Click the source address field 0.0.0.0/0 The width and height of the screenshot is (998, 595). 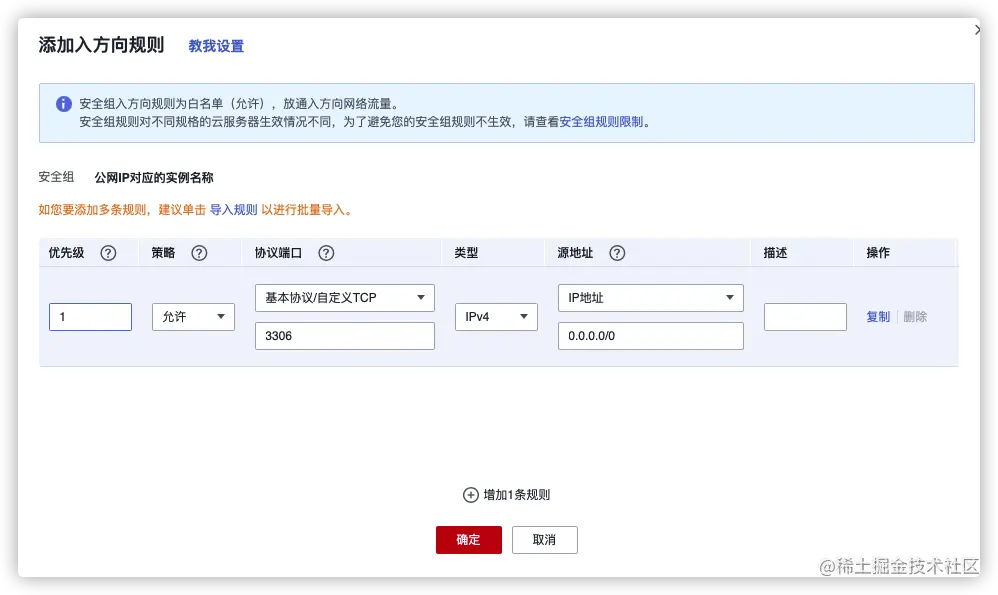650,336
